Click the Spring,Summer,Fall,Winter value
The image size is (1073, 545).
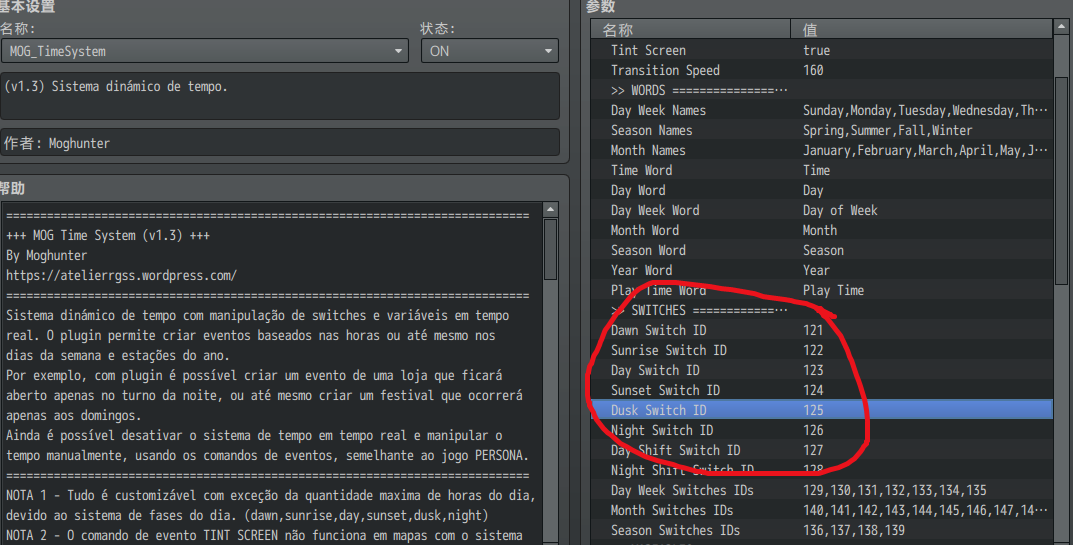pos(888,130)
